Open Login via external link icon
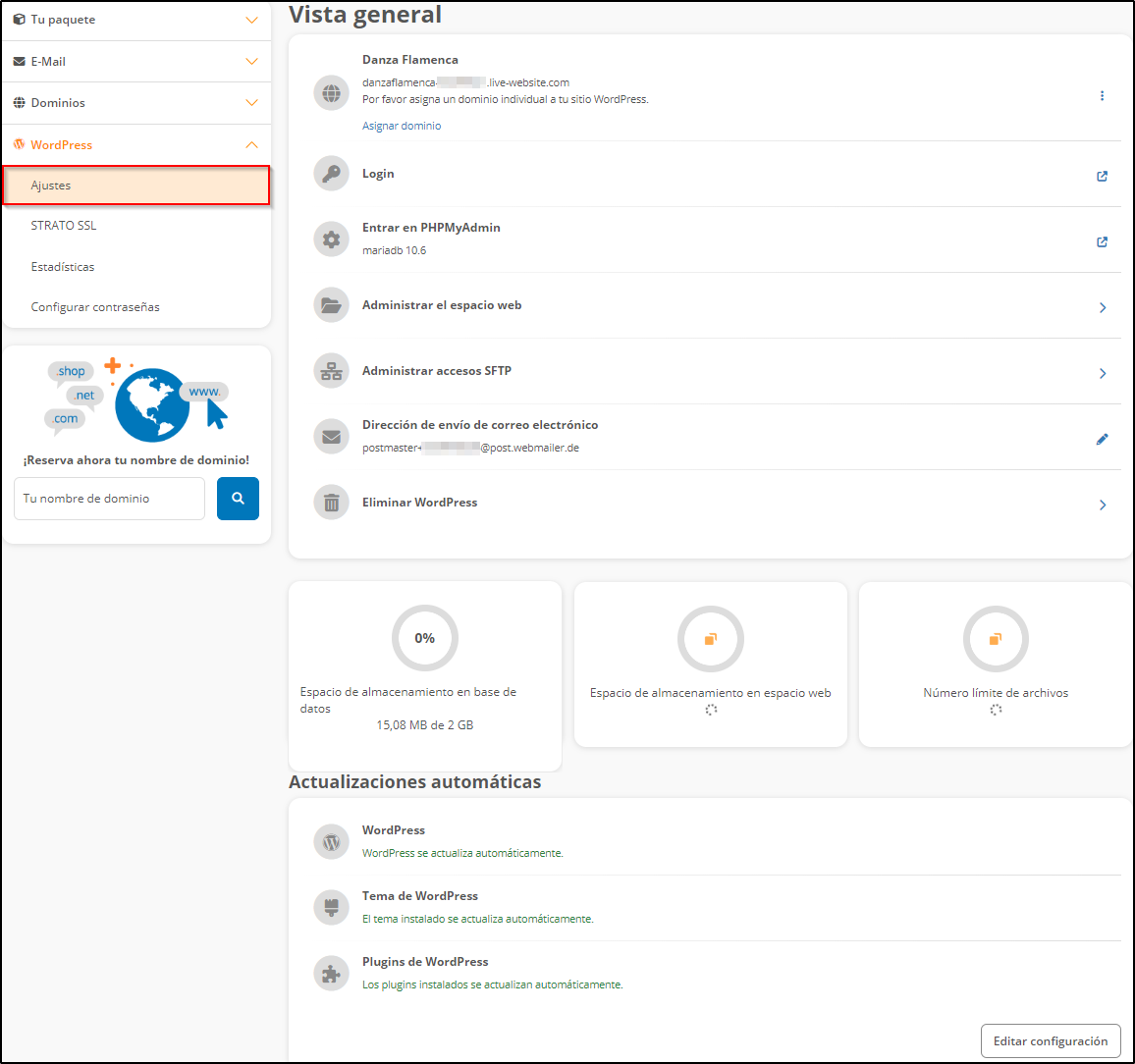 pos(1102,177)
